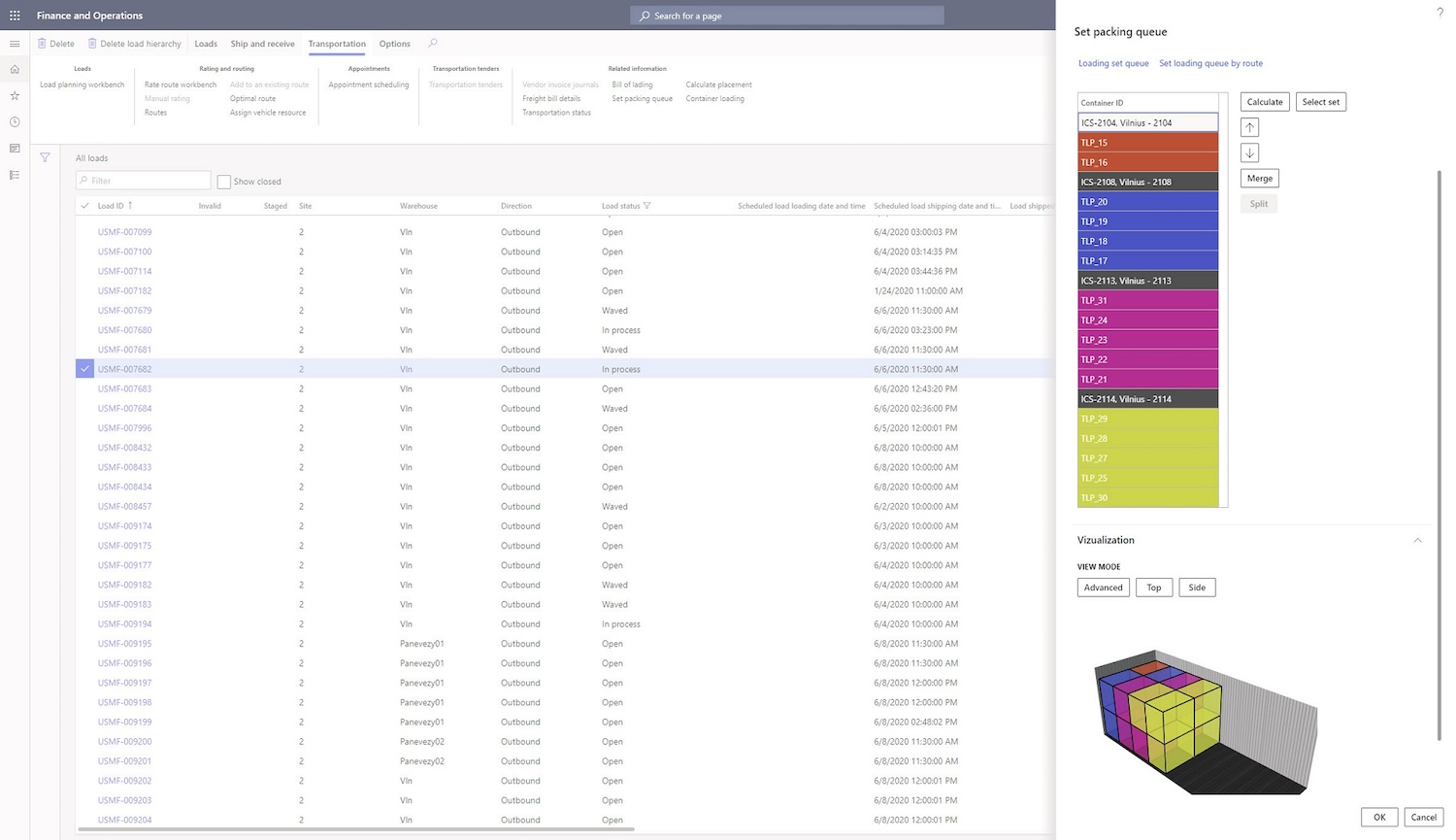
Task: Open Favorites star icon in sidebar
Action: [x=15, y=96]
